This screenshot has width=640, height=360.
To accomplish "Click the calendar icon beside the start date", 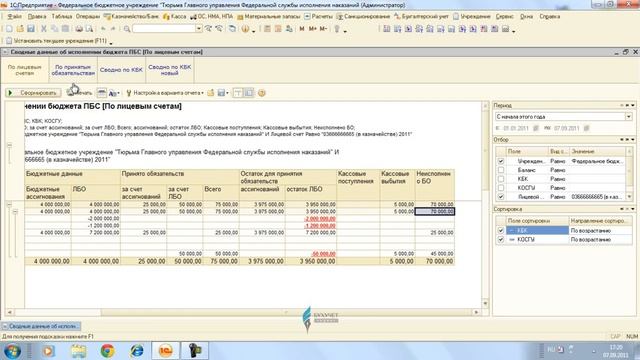I will tap(536, 128).
